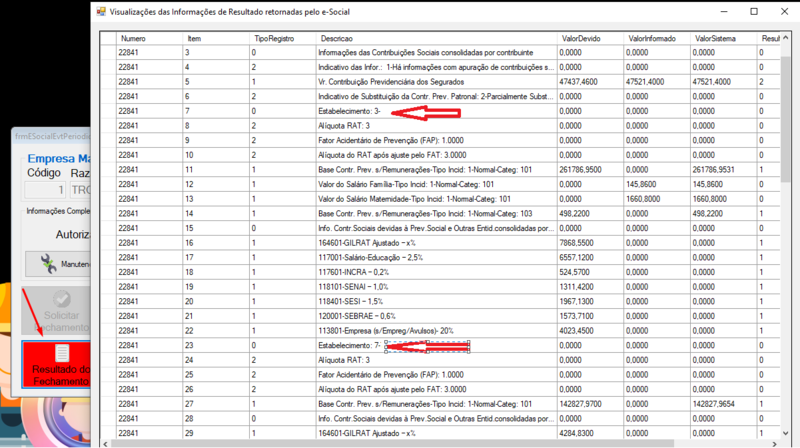Click Item cell '28'
The width and height of the screenshot is (800, 448).
pyautogui.click(x=216, y=418)
